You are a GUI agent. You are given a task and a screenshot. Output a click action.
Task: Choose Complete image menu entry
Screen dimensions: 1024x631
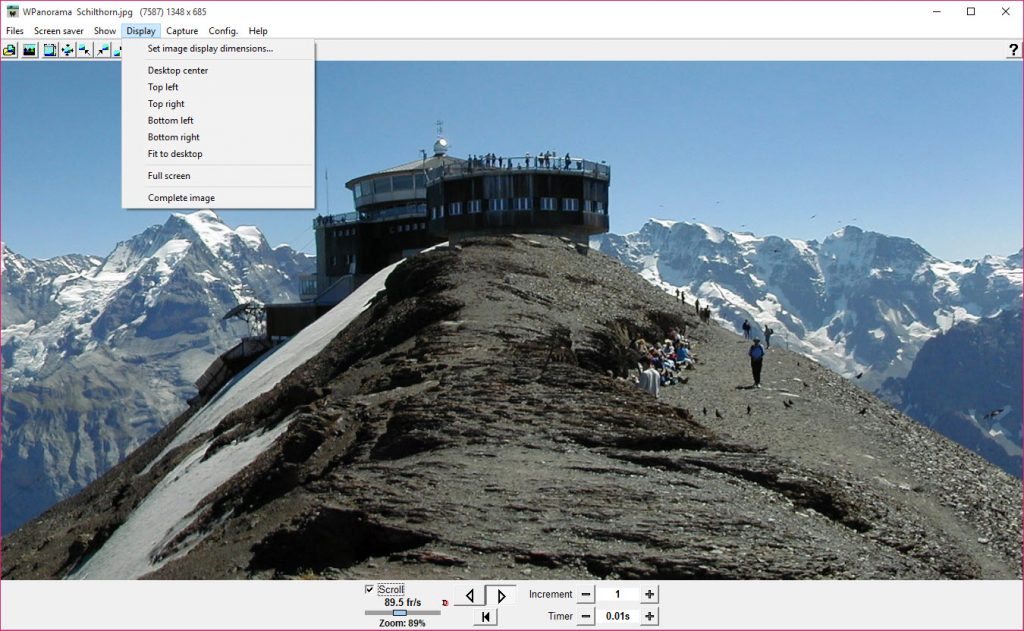click(218, 198)
